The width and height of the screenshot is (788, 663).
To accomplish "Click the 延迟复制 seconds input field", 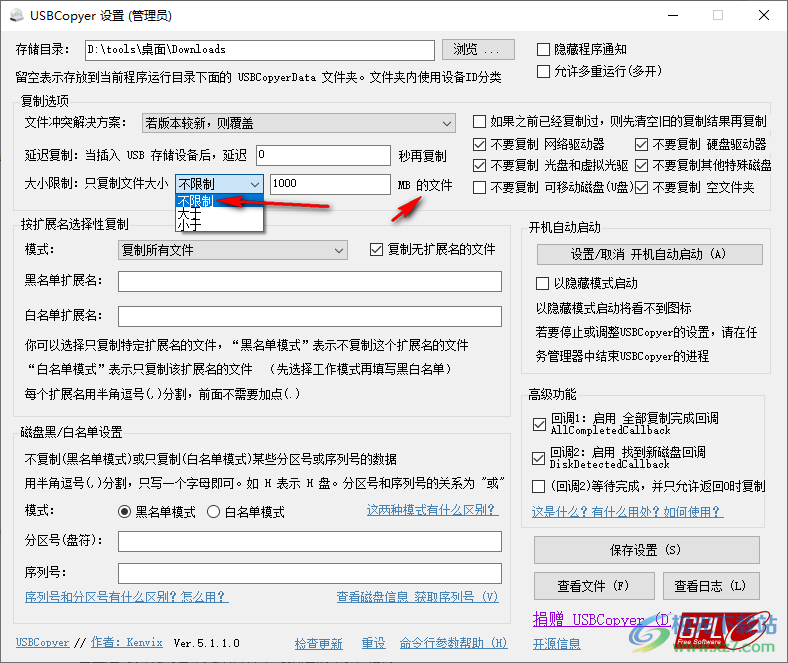I will (x=323, y=155).
